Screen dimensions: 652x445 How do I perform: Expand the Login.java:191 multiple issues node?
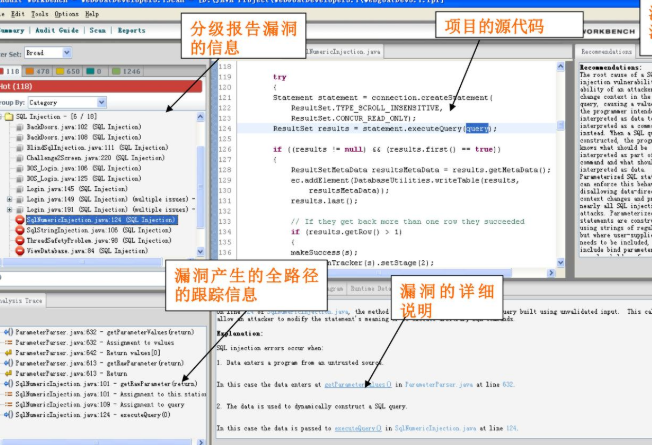coord(9,210)
